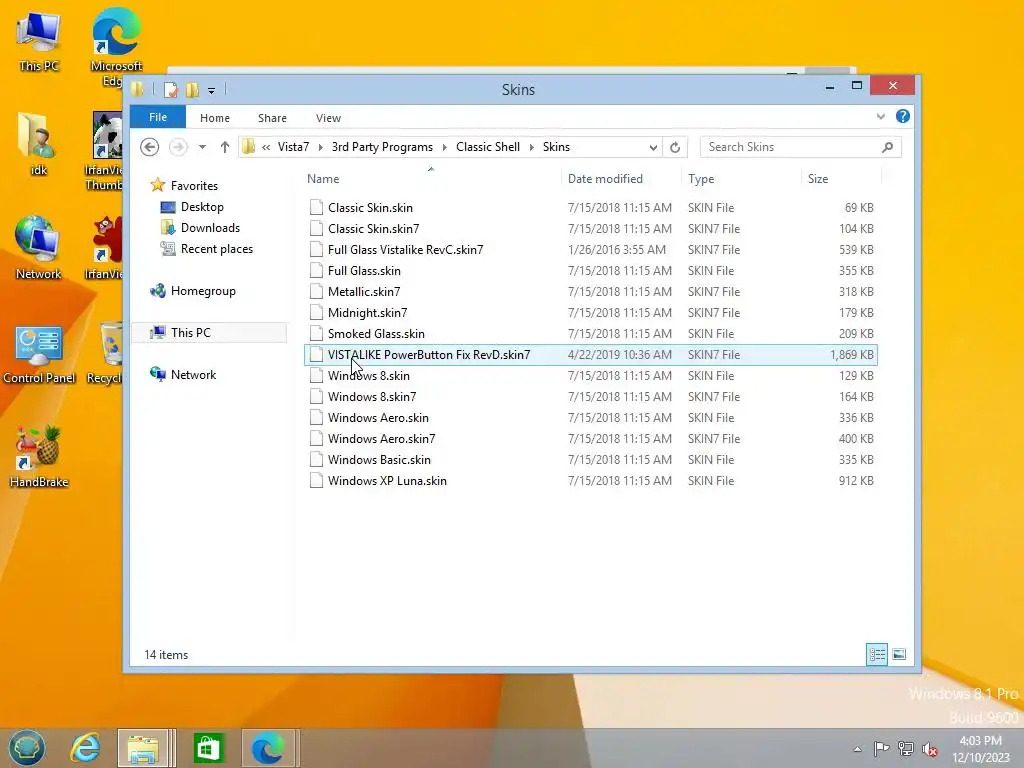Image resolution: width=1024 pixels, height=768 pixels.
Task: Click the search magnifier icon
Action: [x=888, y=147]
